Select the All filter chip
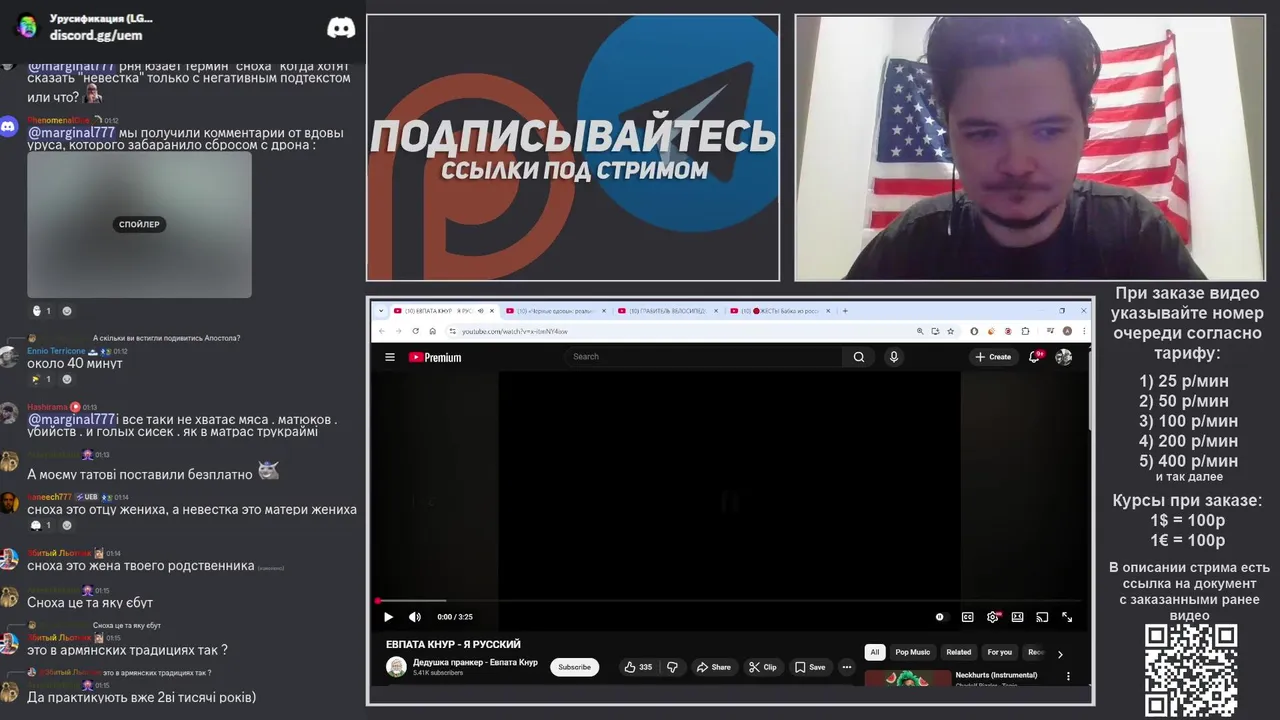This screenshot has height=720, width=1280. (x=874, y=652)
